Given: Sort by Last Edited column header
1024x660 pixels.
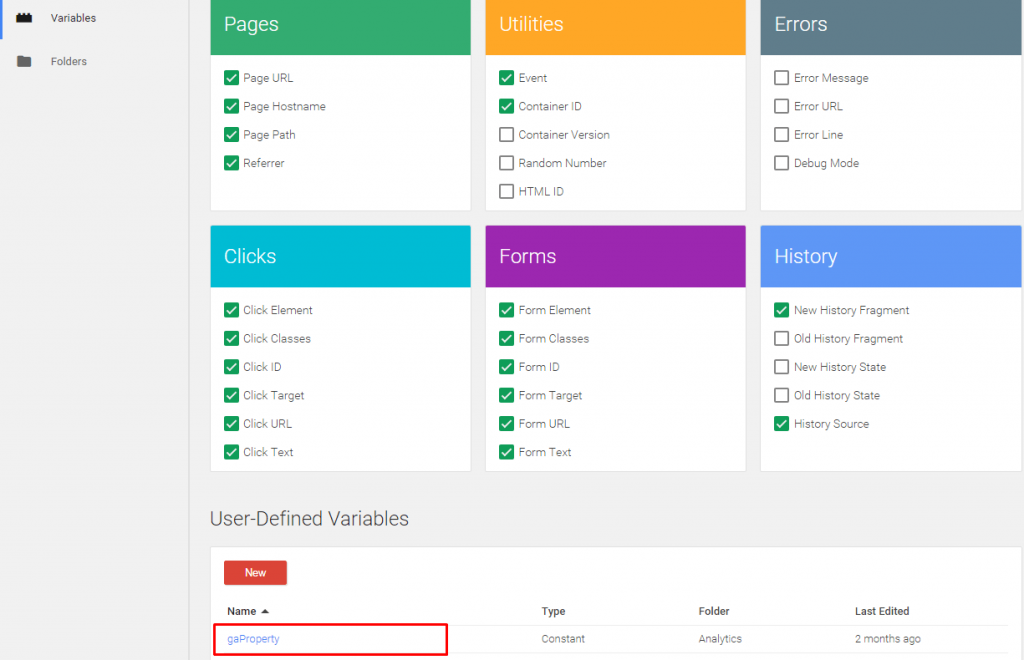Looking at the screenshot, I should point(881,611).
